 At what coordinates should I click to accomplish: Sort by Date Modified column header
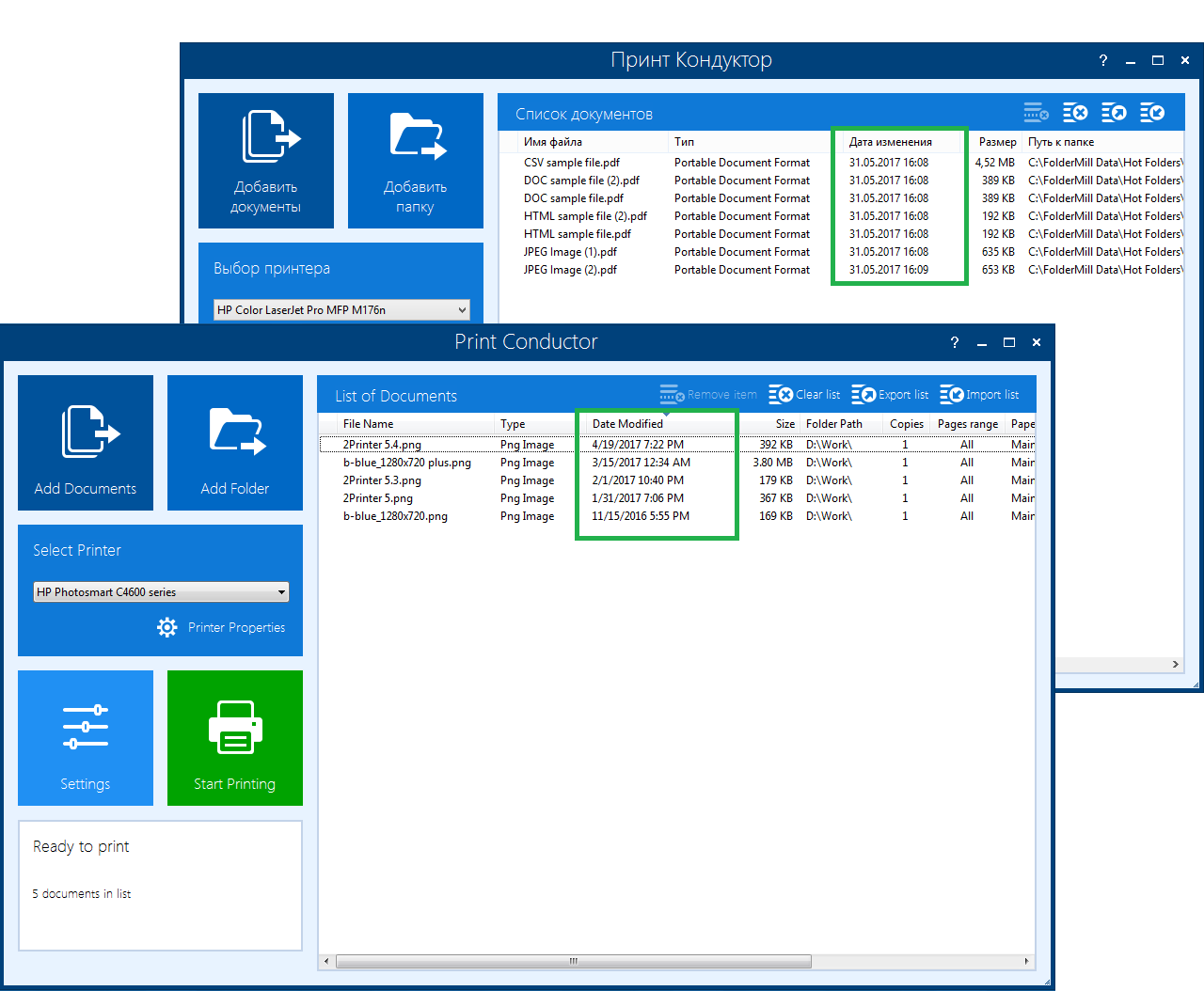[x=627, y=424]
